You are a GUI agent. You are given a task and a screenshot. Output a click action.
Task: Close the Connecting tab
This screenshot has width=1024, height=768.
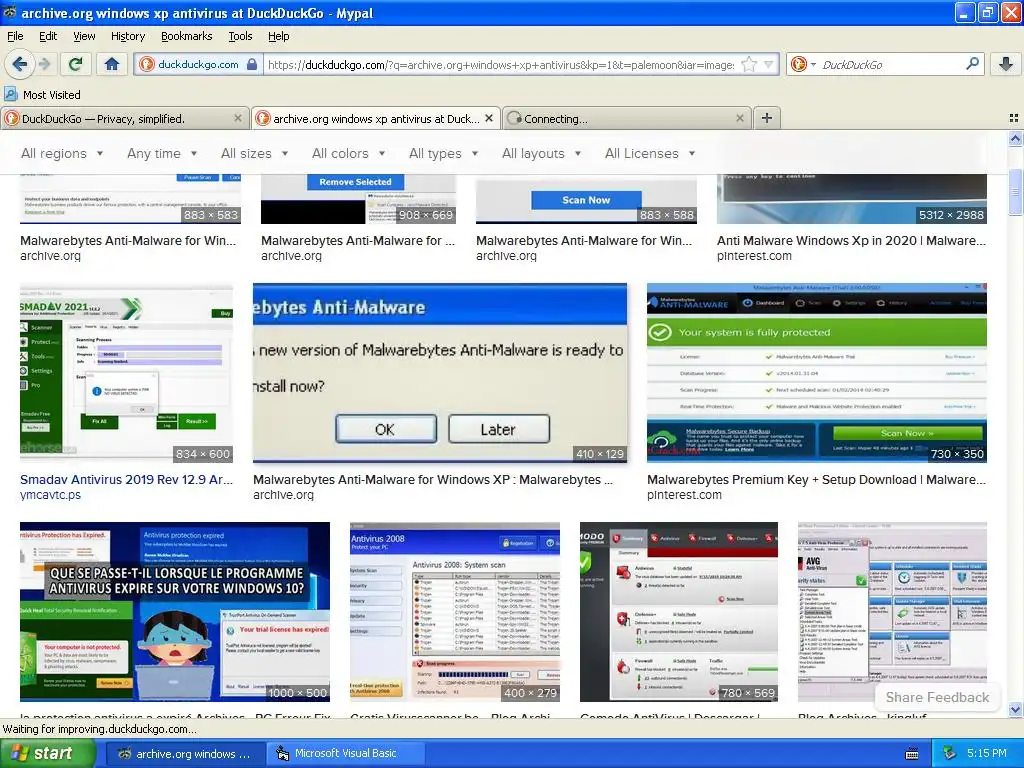[x=739, y=118]
